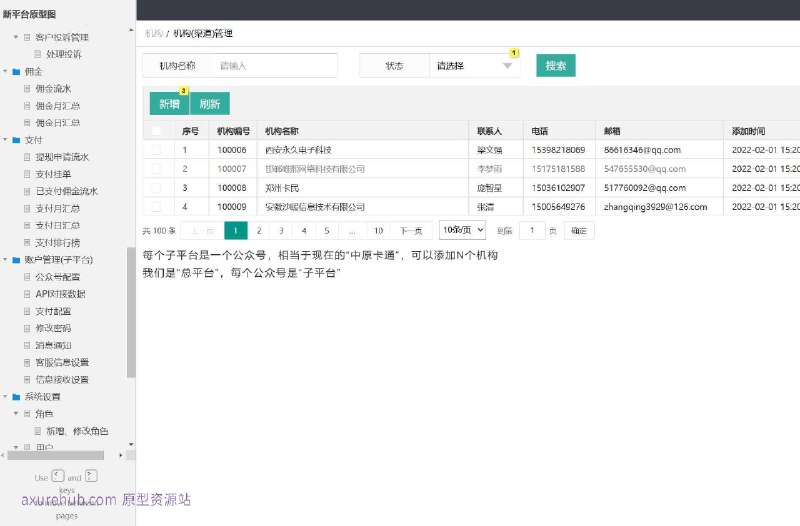The height and width of the screenshot is (526, 800).
Task: Collapse the 支付 folder arrow
Action: coord(5,140)
